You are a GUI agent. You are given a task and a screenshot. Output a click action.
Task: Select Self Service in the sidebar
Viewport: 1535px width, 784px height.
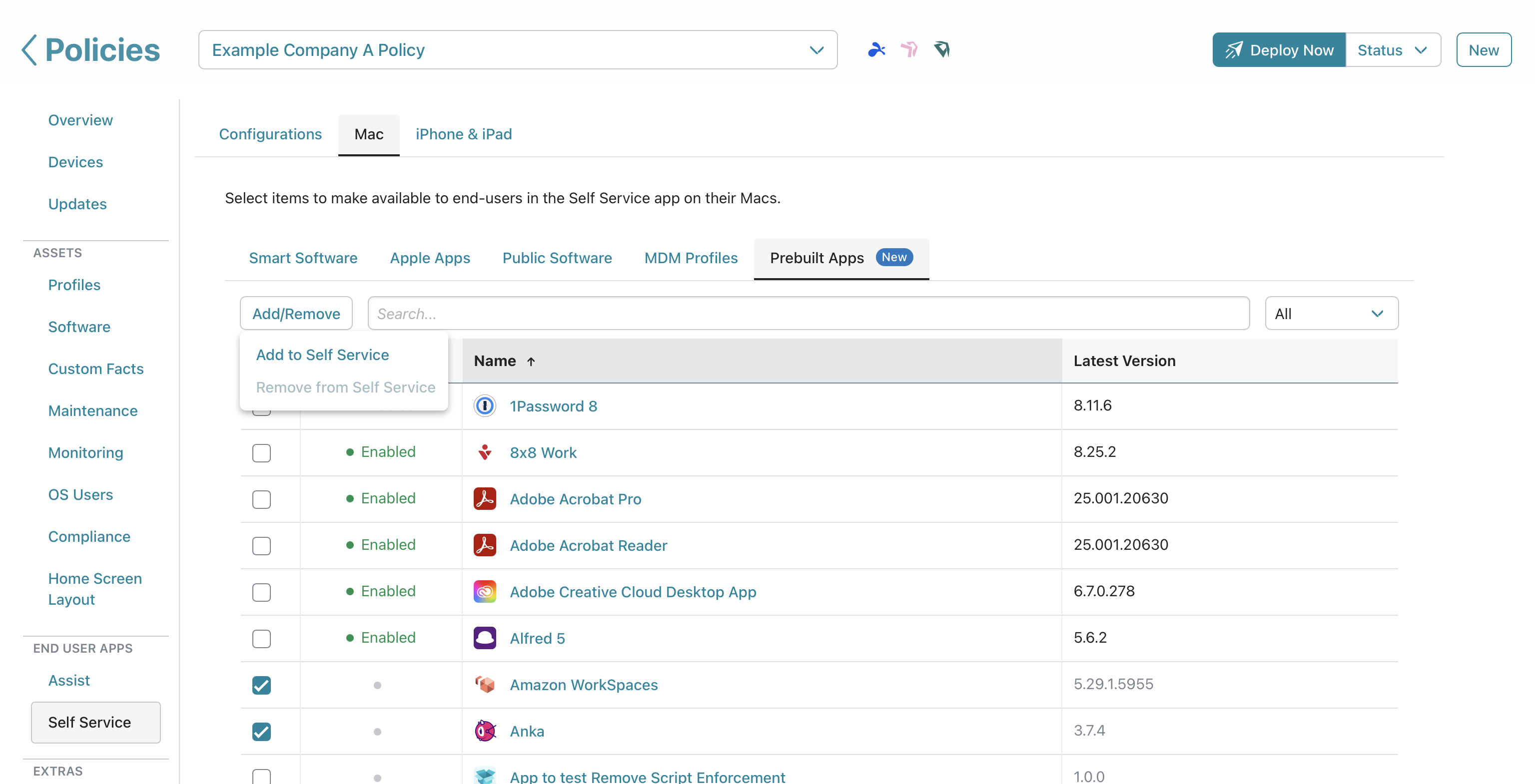tap(96, 723)
